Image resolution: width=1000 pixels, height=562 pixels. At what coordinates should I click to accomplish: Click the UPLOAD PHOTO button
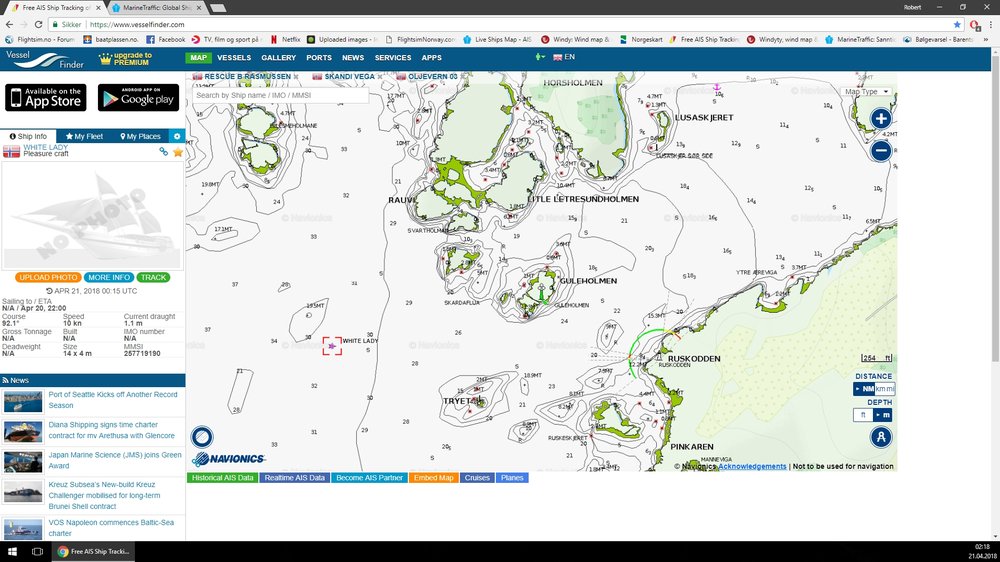(x=48, y=277)
